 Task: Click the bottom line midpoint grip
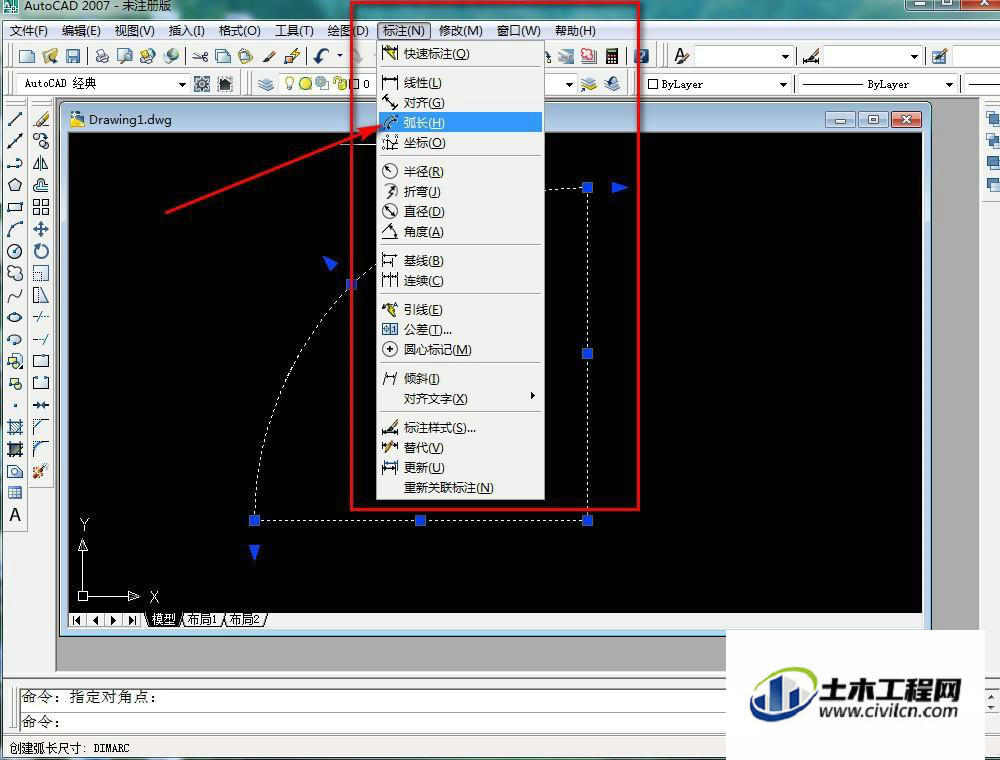(420, 521)
